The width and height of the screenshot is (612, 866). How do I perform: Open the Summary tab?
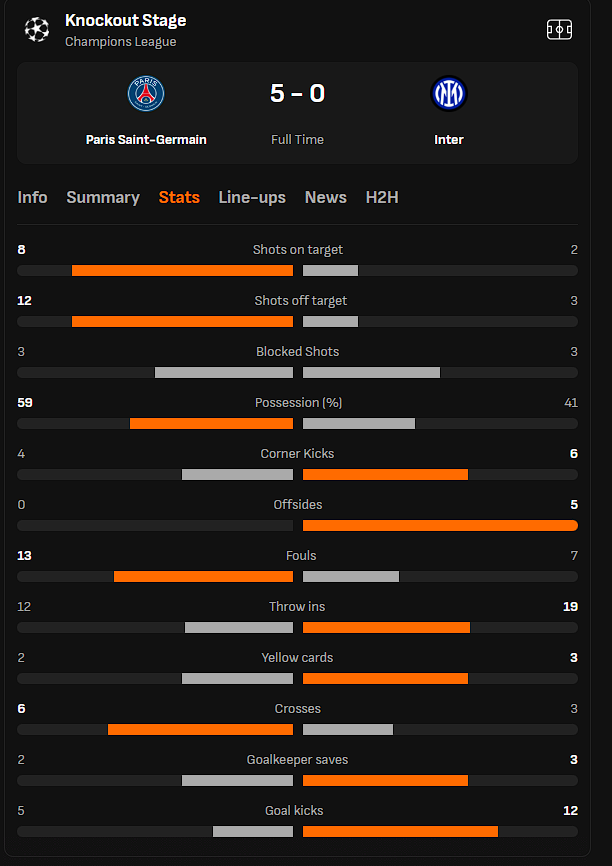103,197
